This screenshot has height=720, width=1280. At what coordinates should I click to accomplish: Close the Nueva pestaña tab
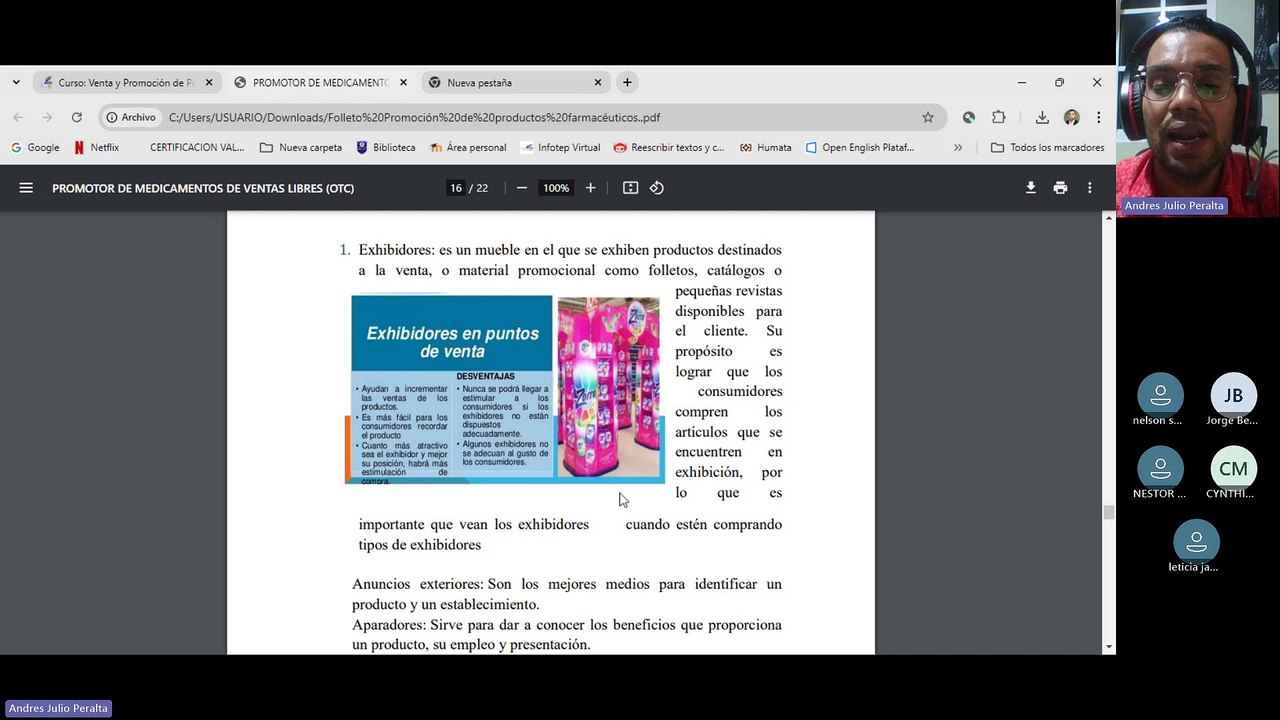tap(598, 82)
